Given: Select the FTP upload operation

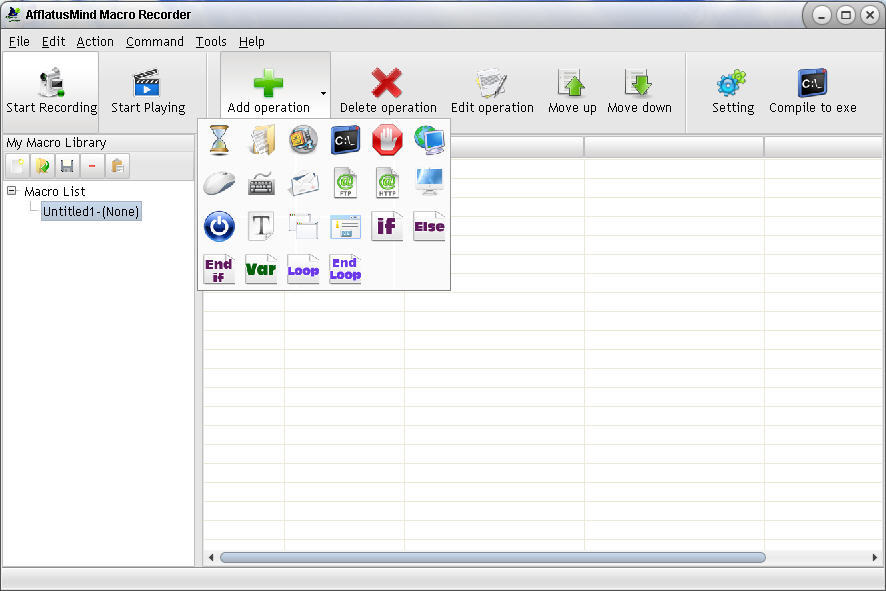Looking at the screenshot, I should [345, 183].
